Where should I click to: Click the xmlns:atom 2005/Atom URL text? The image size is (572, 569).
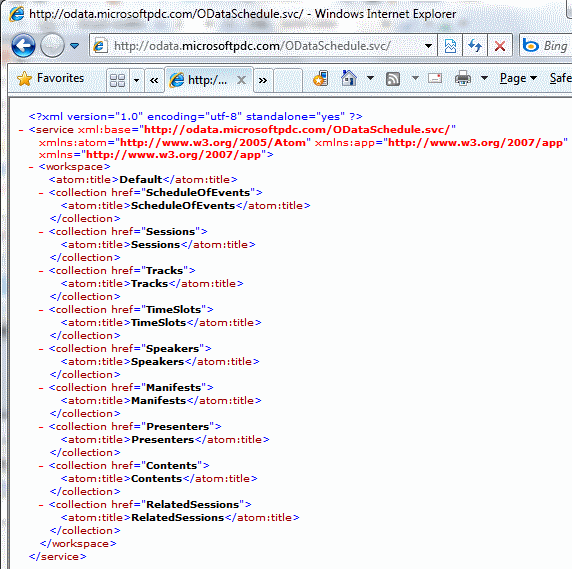pyautogui.click(x=213, y=143)
